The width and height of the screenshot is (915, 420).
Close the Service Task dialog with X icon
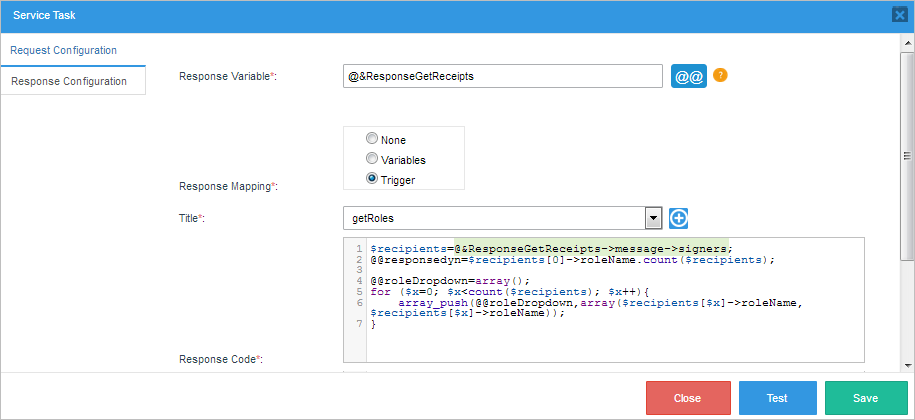[899, 15]
